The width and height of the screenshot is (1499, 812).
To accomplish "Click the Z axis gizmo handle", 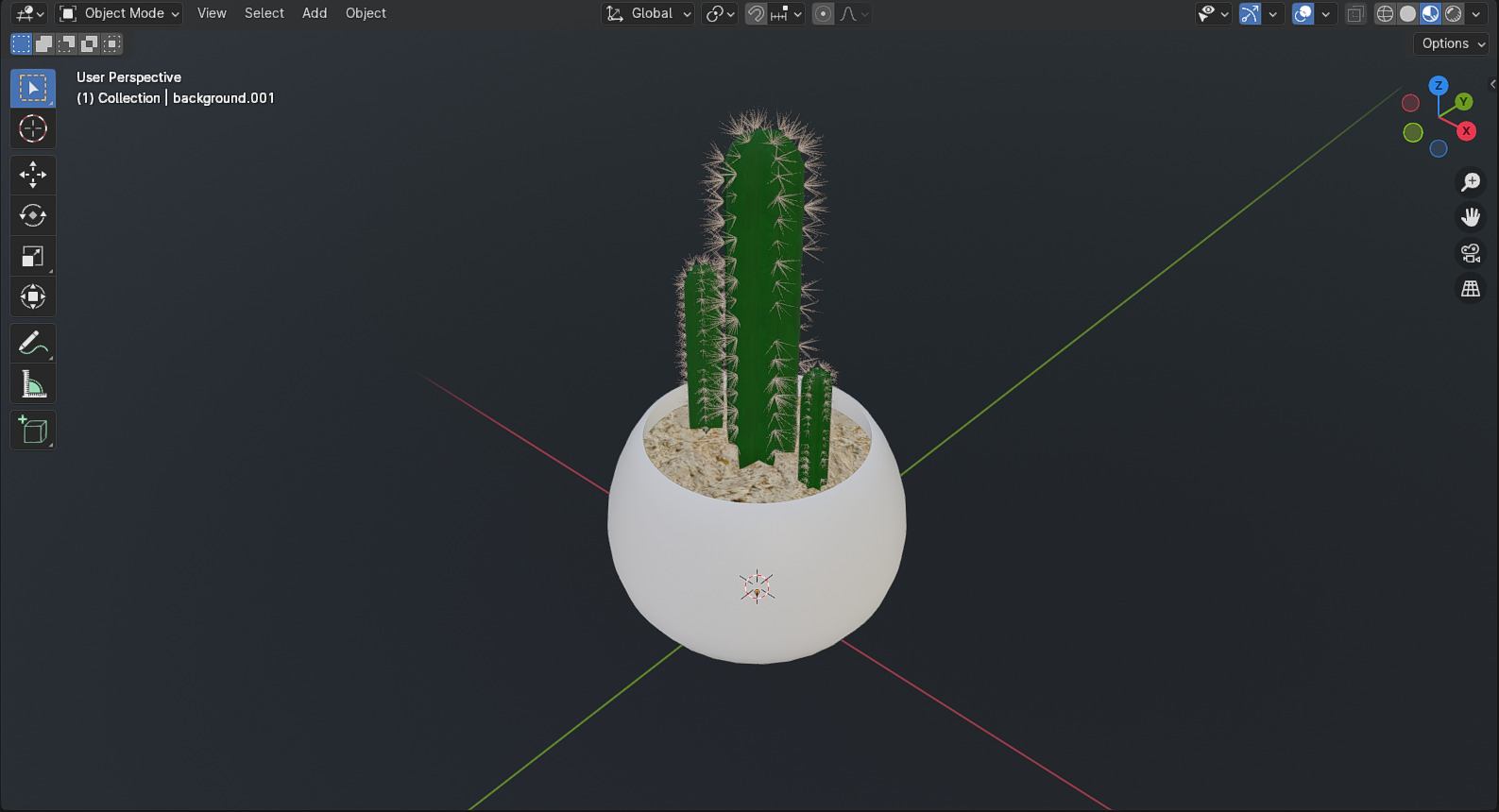I will click(x=1439, y=85).
